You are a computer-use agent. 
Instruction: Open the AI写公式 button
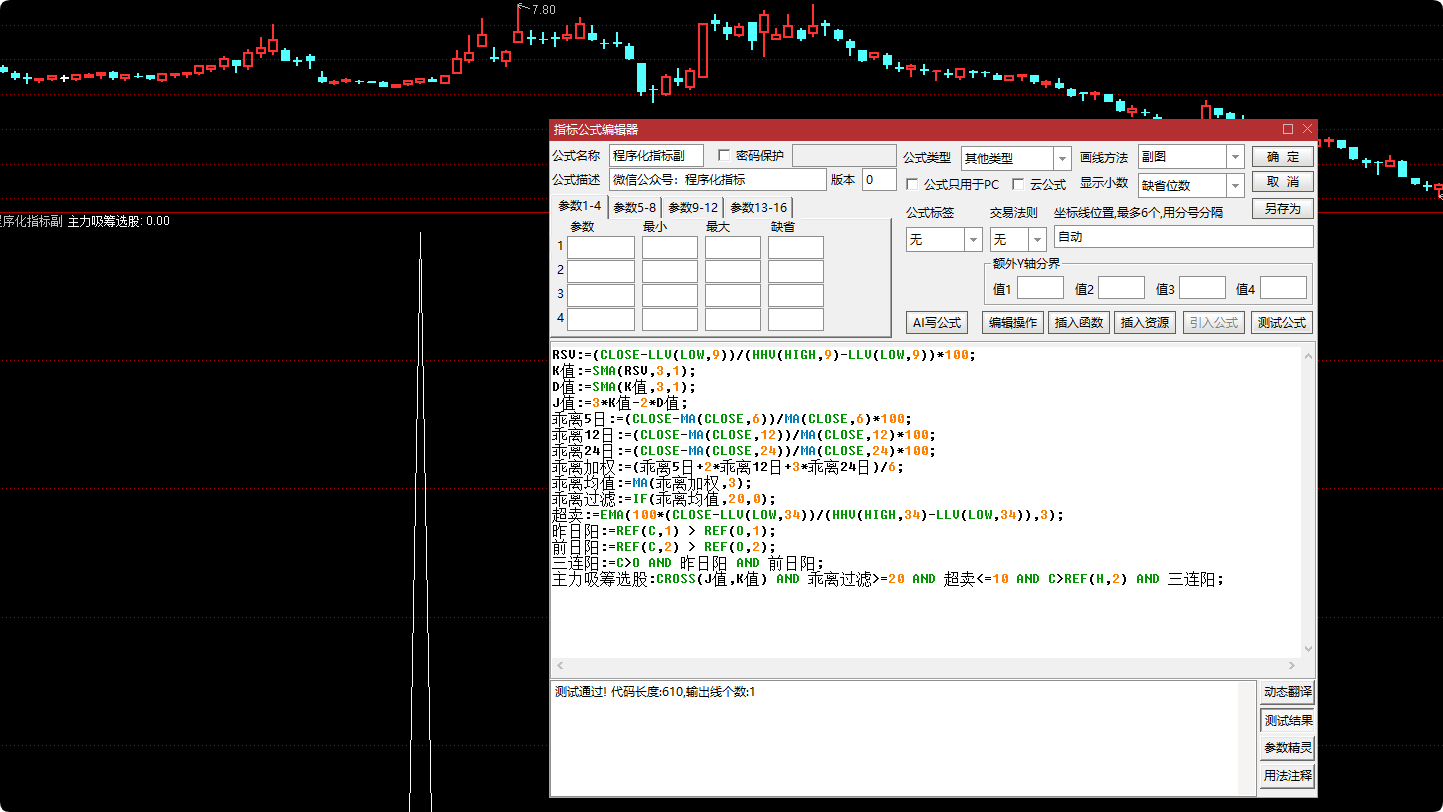[937, 323]
